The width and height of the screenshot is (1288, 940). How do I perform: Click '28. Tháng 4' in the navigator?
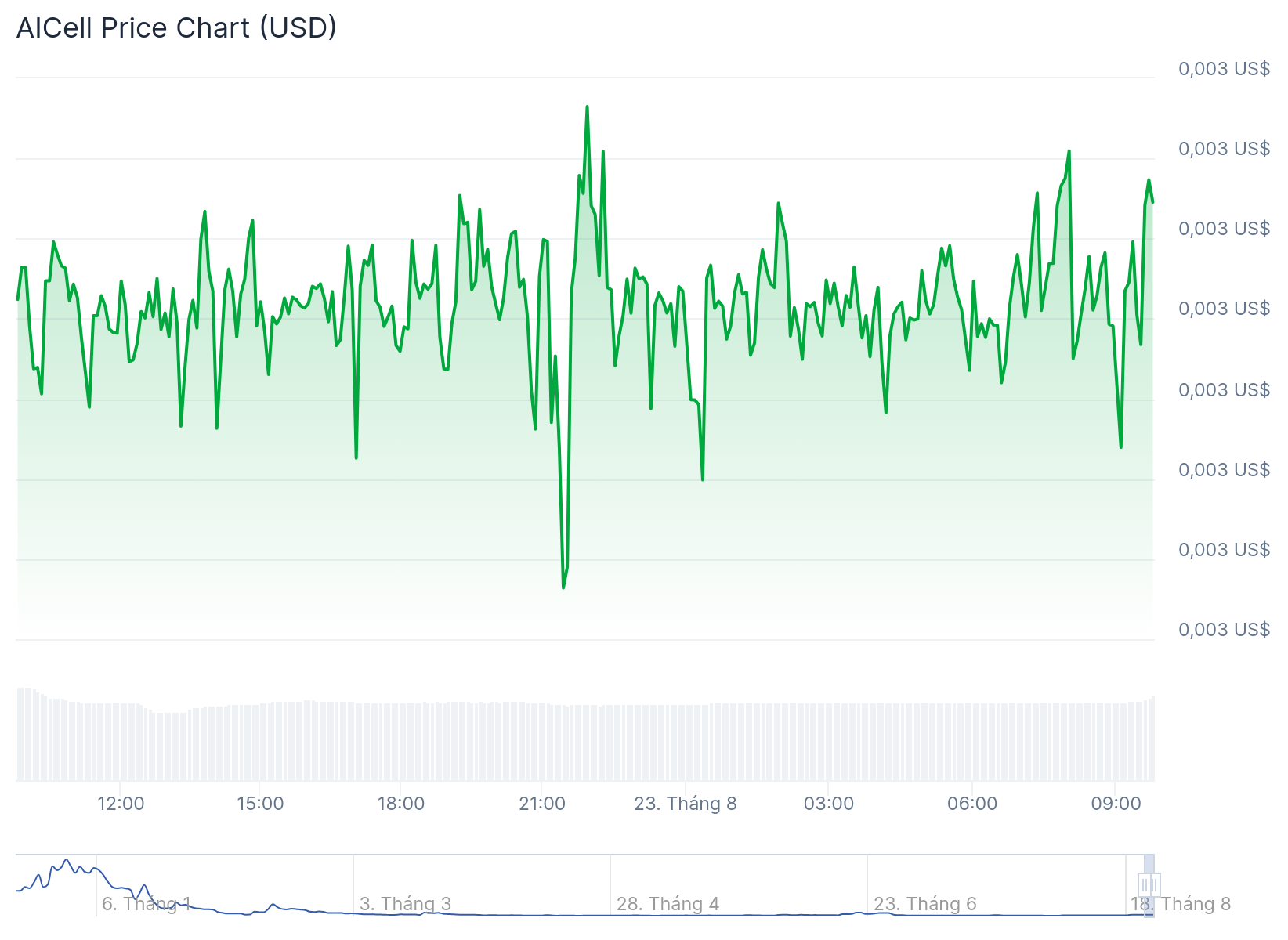click(668, 904)
